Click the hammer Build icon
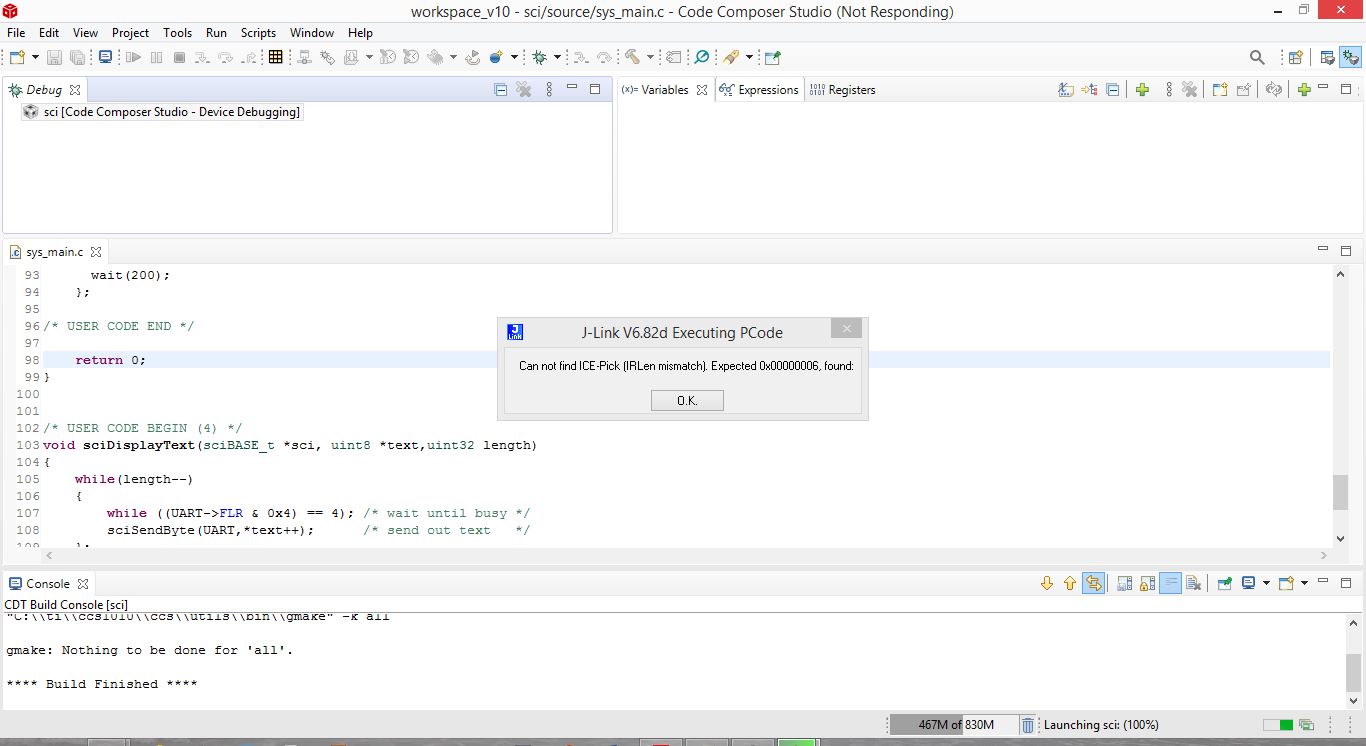This screenshot has height=746, width=1366. click(x=632, y=57)
